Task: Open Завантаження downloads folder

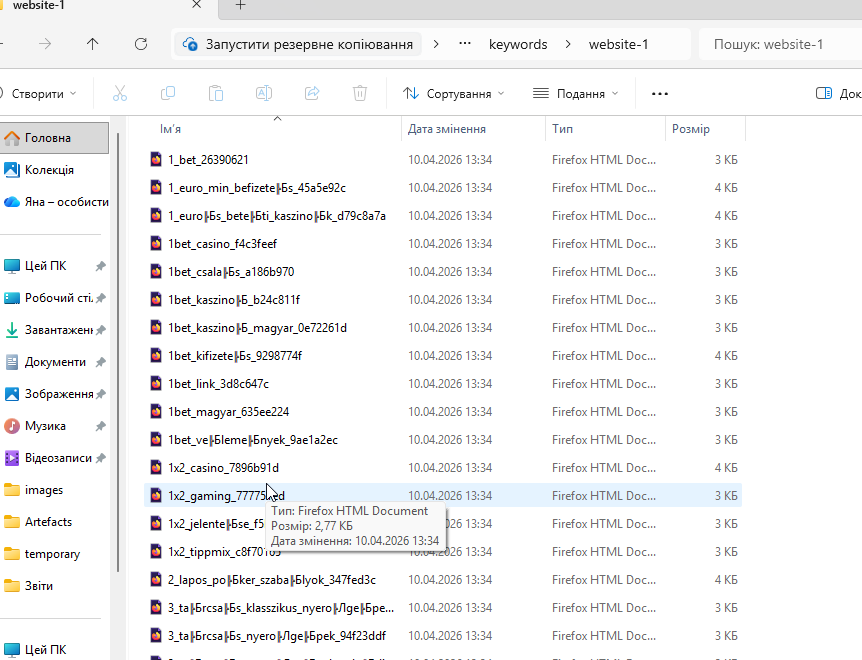Action: 54,330
